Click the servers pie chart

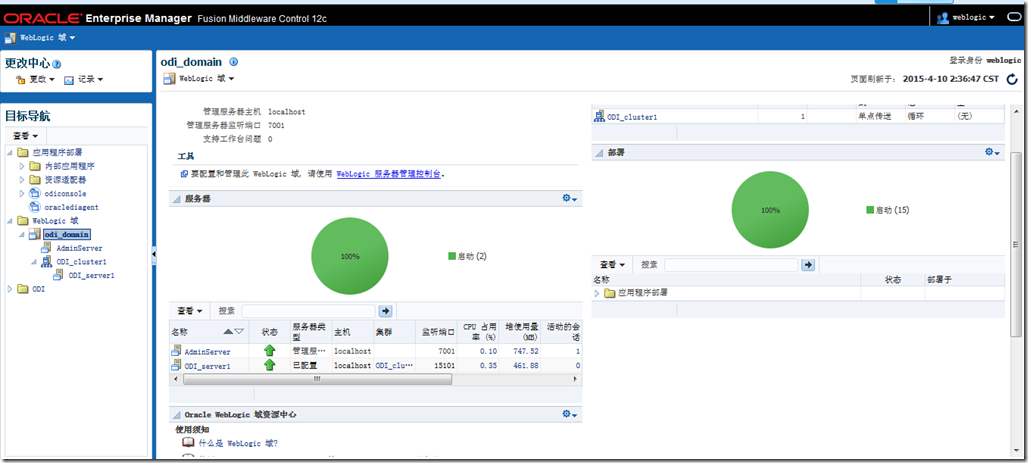click(x=349, y=256)
